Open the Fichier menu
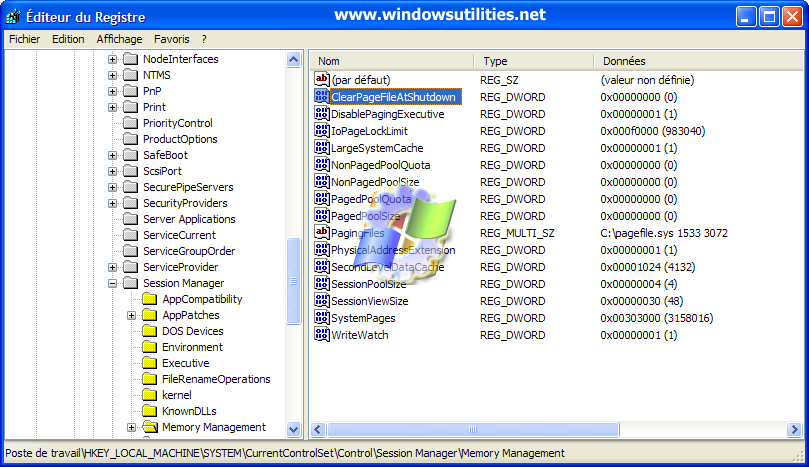 point(25,39)
